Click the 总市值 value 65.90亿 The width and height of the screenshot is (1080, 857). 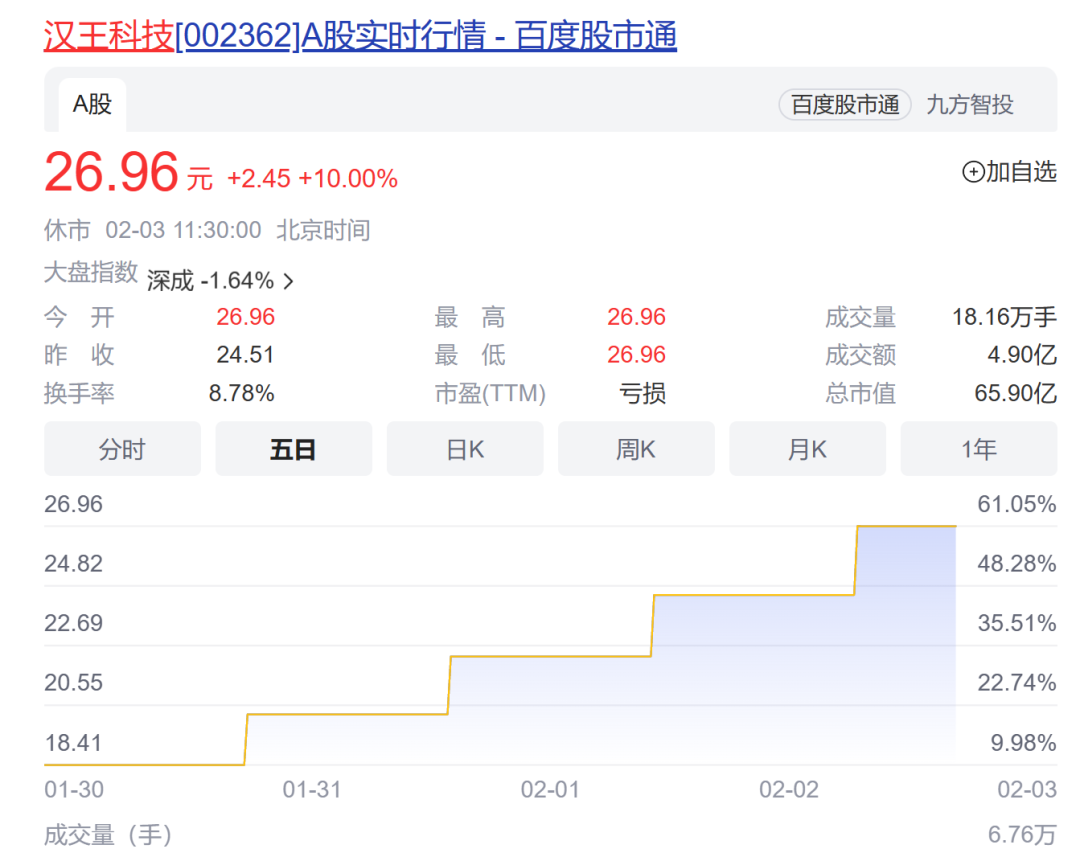1015,393
